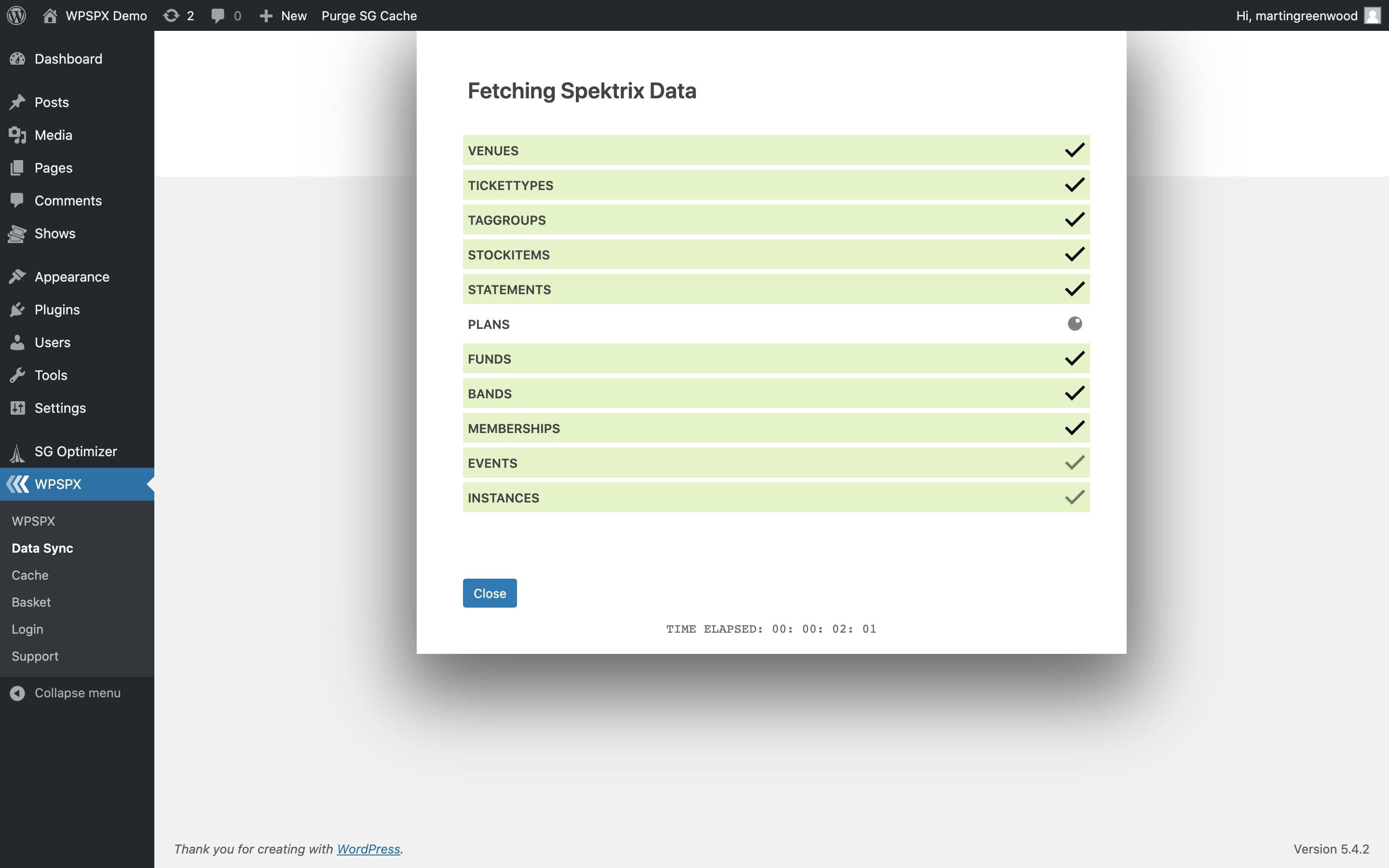Click the Pages icon in sidebar

[x=17, y=168]
